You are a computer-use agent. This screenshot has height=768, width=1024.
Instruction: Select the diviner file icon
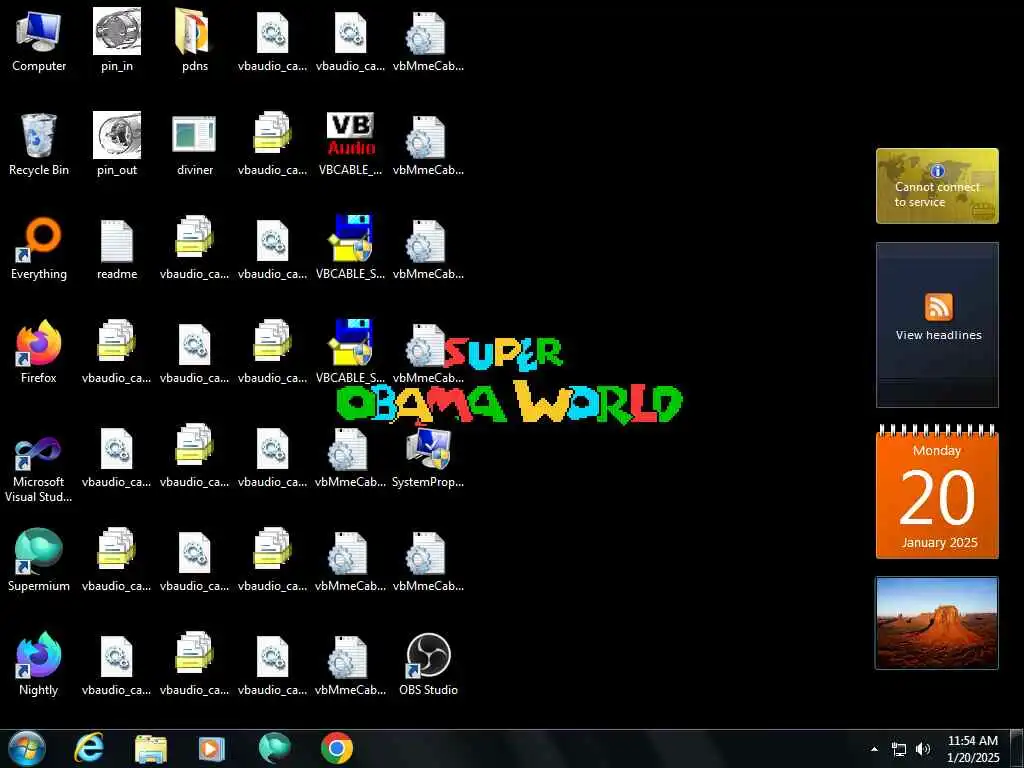195,144
